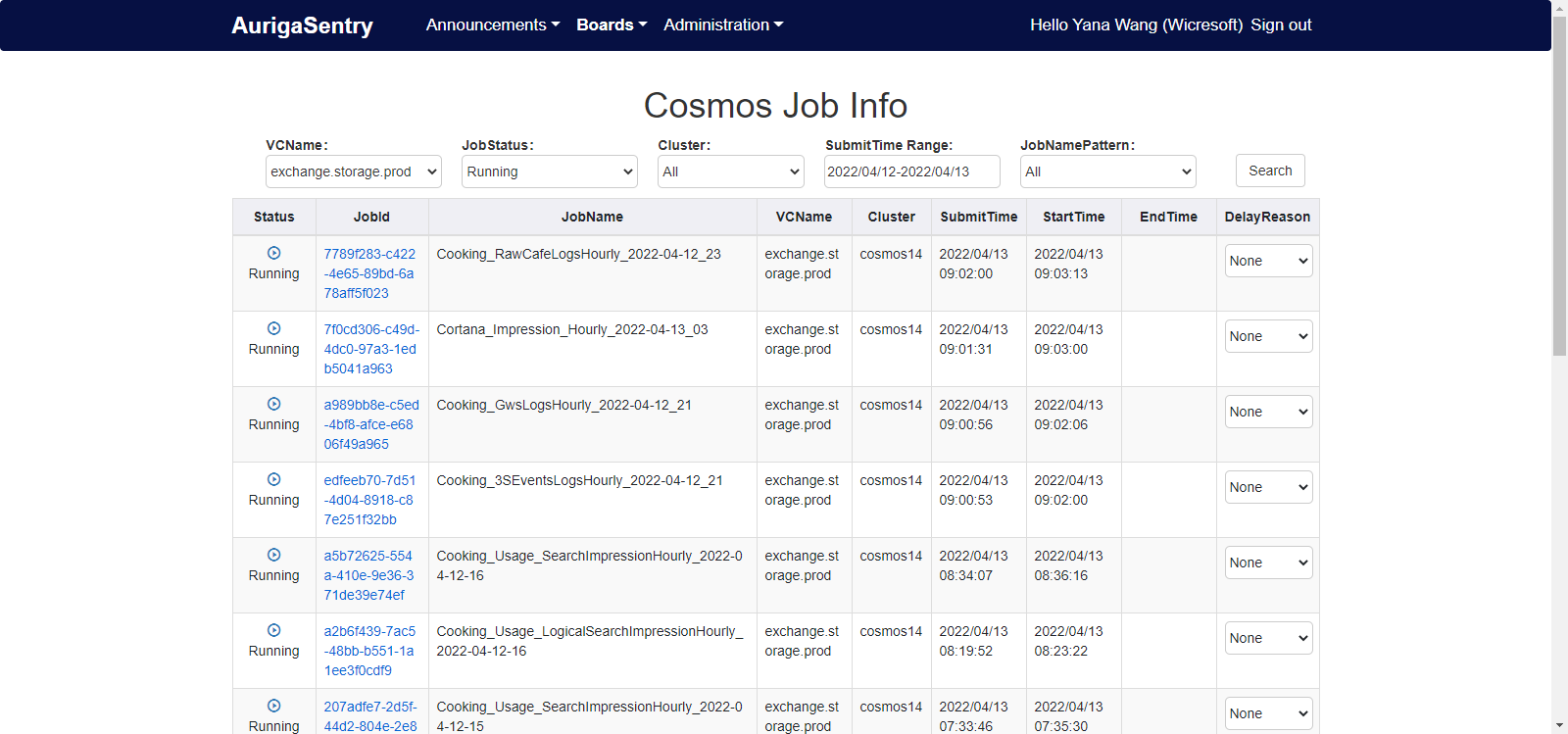
Task: Open the VCName dropdown
Action: [x=354, y=171]
